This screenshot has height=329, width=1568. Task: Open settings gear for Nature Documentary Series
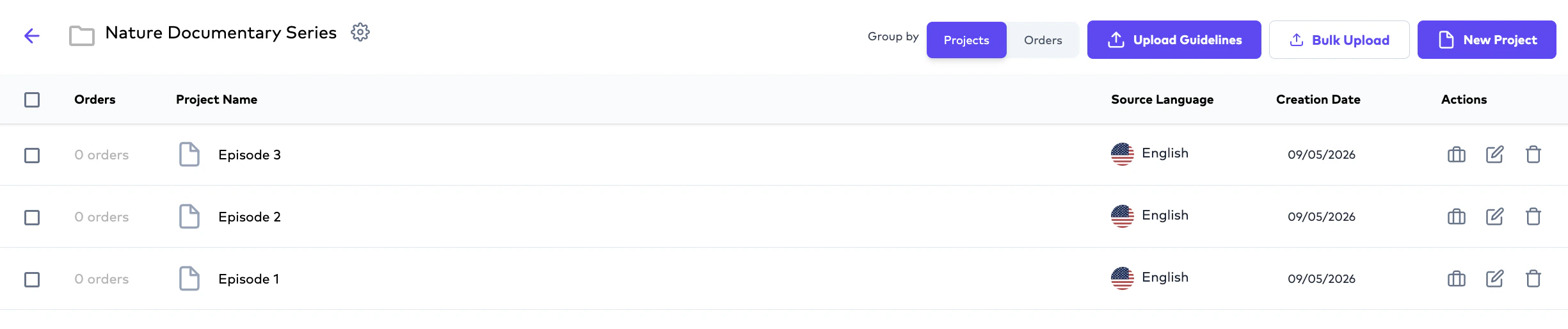(360, 32)
